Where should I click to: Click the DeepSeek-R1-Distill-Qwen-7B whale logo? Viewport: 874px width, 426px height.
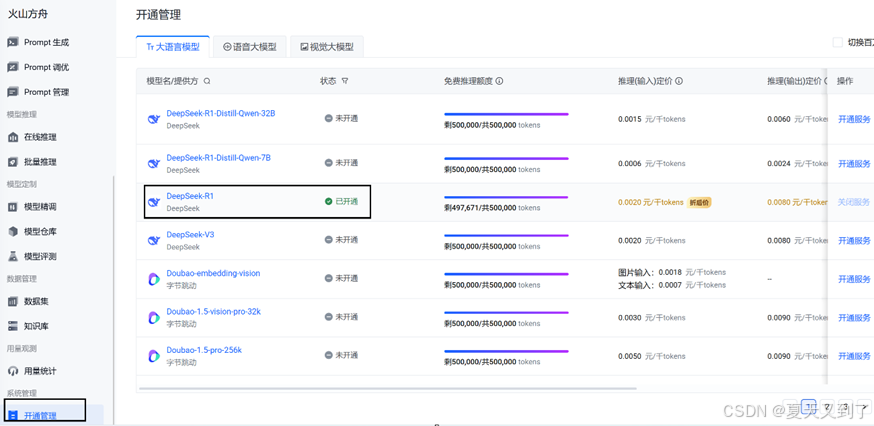click(154, 163)
